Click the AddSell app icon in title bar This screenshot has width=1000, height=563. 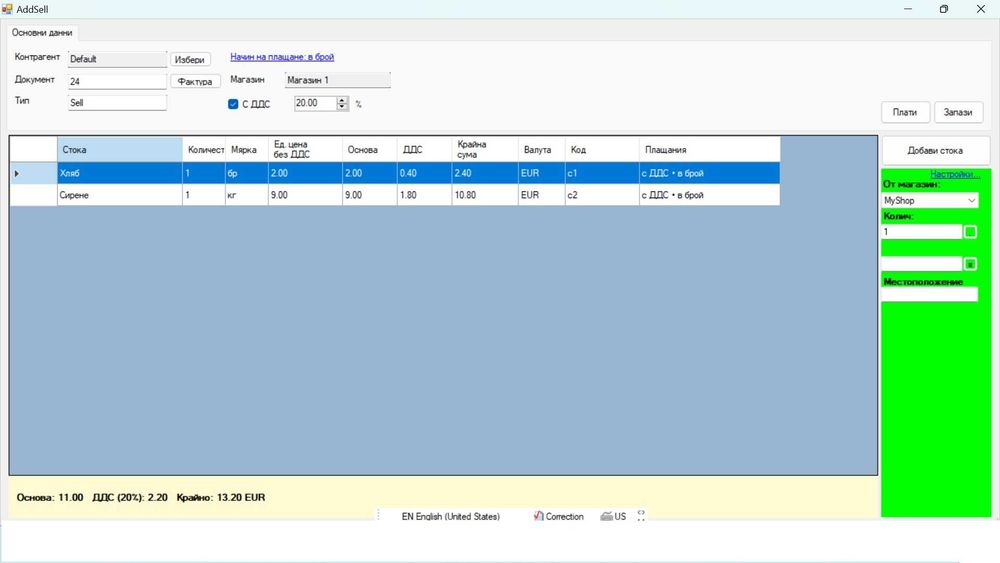[x=7, y=9]
